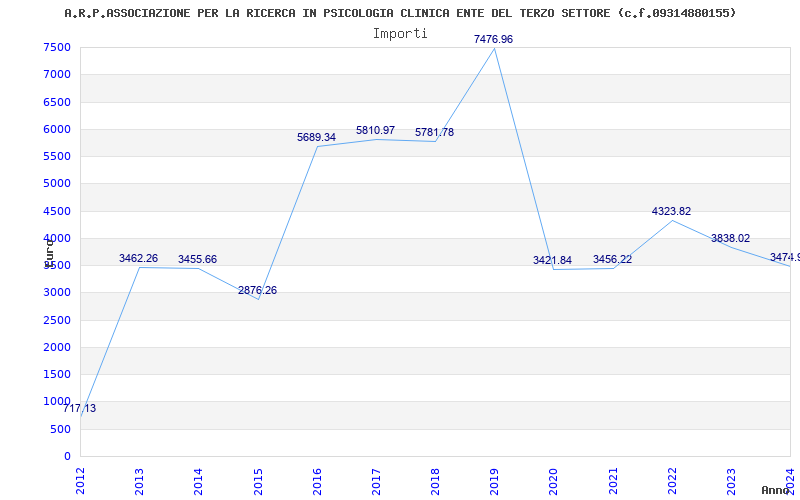Click x-axis year 2021
800x500 pixels.
pyautogui.click(x=613, y=481)
